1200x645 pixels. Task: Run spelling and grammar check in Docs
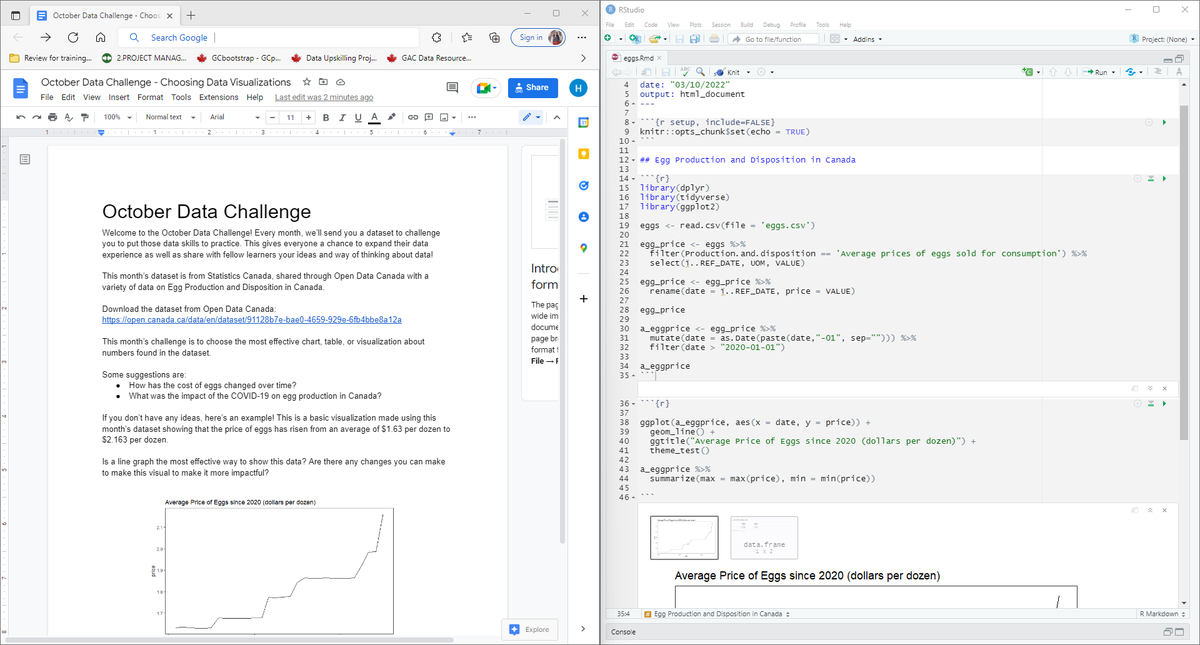point(70,117)
